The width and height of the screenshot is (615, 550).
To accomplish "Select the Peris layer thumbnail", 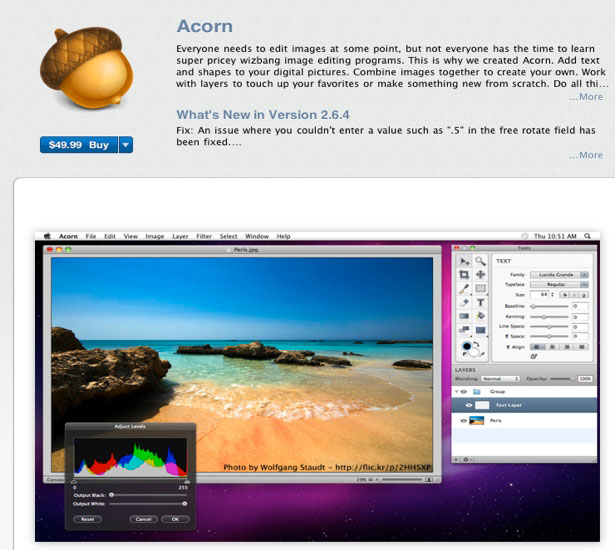I will (477, 421).
